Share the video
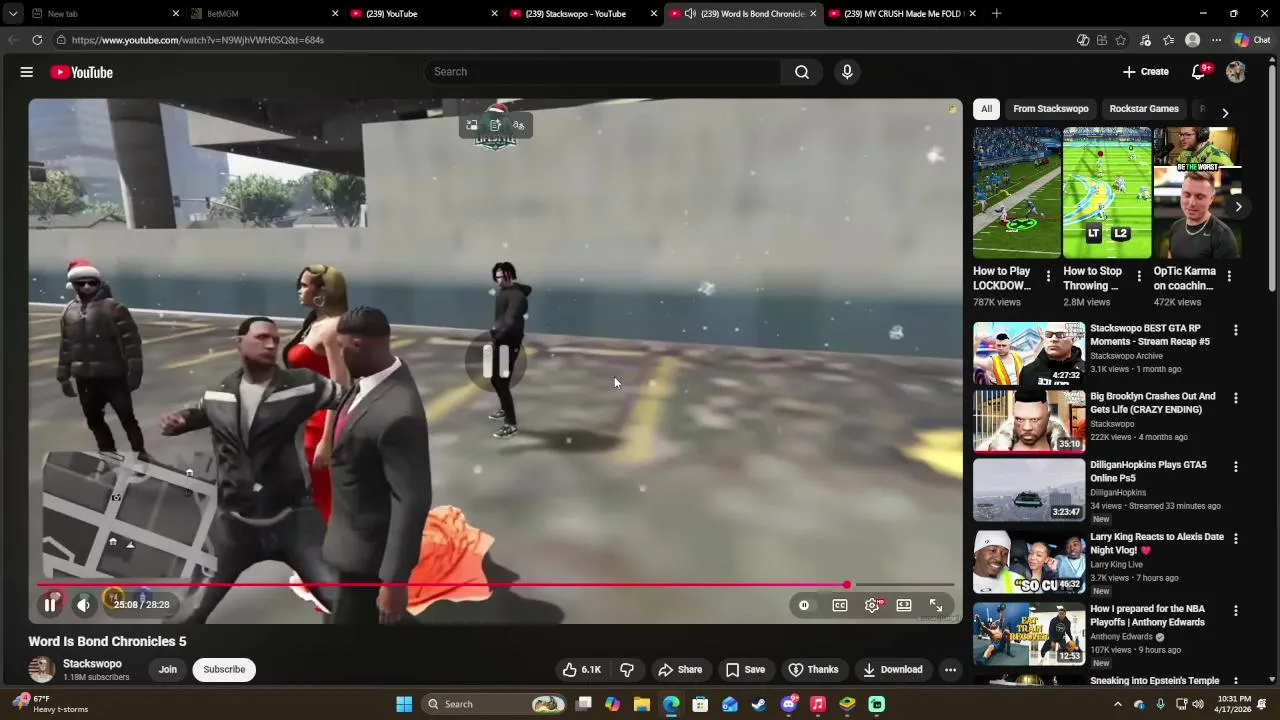Viewport: 1280px width, 720px height. point(680,670)
